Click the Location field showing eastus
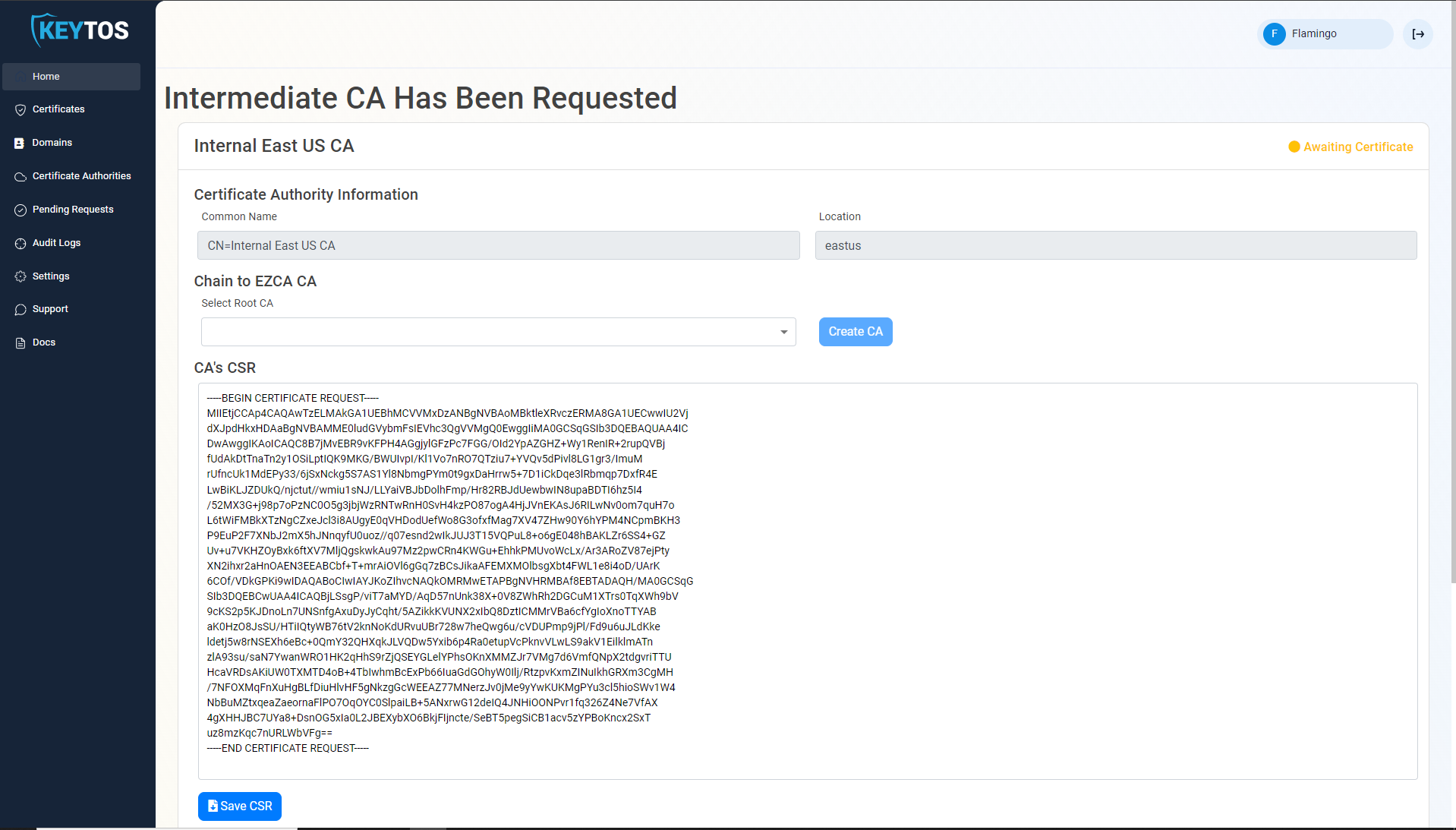The width and height of the screenshot is (1456, 830). click(1116, 245)
